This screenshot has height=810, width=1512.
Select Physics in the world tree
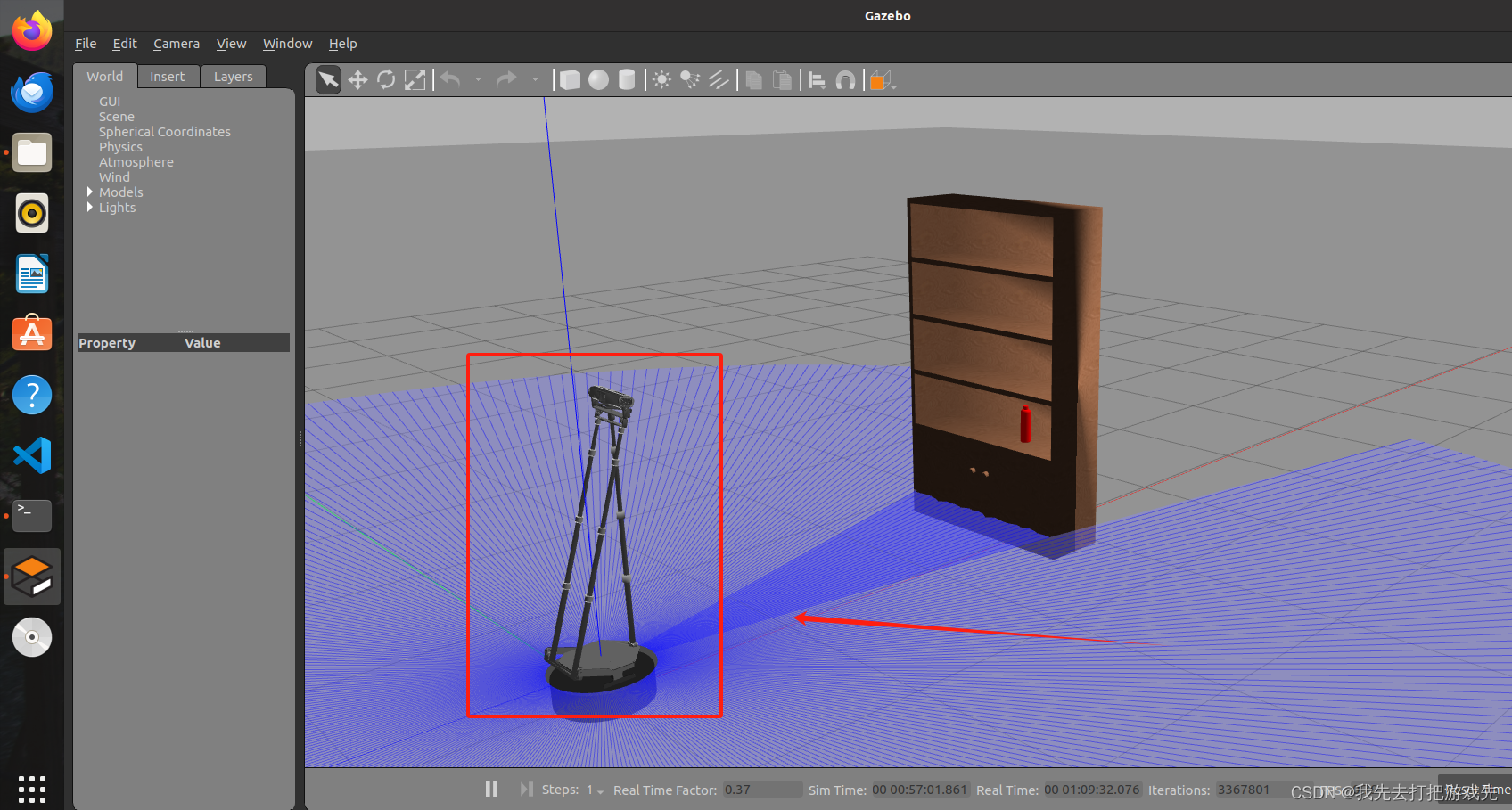coord(120,147)
